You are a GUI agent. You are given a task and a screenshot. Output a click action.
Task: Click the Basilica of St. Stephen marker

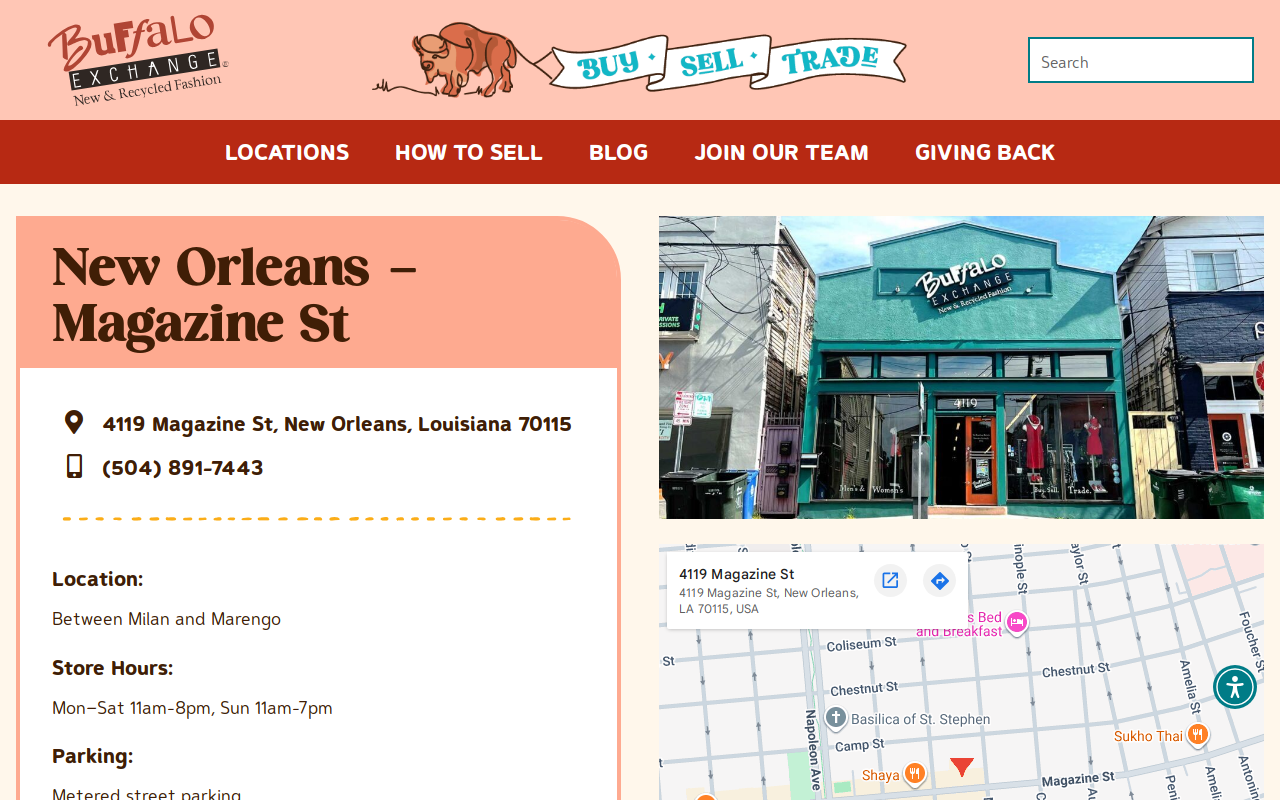pos(836,718)
